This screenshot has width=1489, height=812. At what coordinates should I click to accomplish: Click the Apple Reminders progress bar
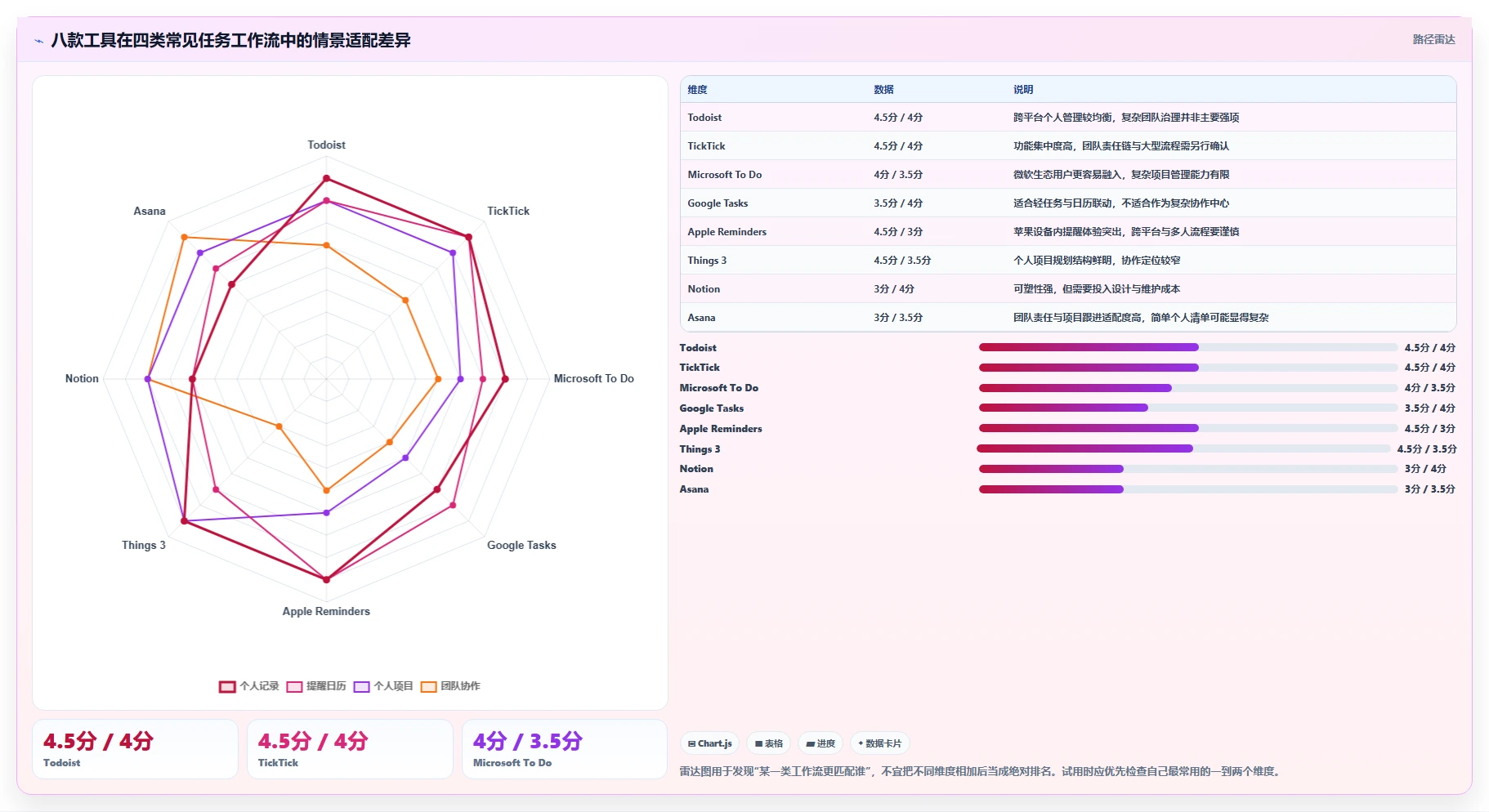tap(1188, 428)
